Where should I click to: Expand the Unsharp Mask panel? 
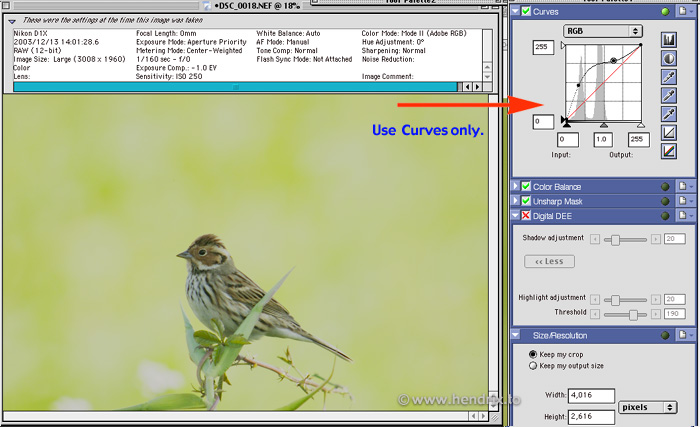(516, 201)
